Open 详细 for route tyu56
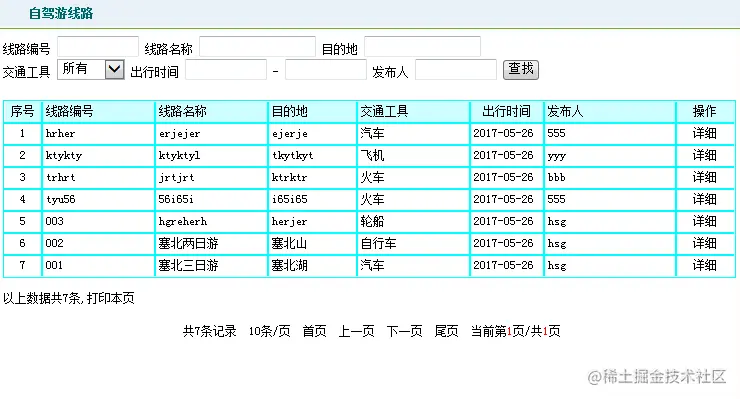Image resolution: width=740 pixels, height=399 pixels. click(704, 199)
